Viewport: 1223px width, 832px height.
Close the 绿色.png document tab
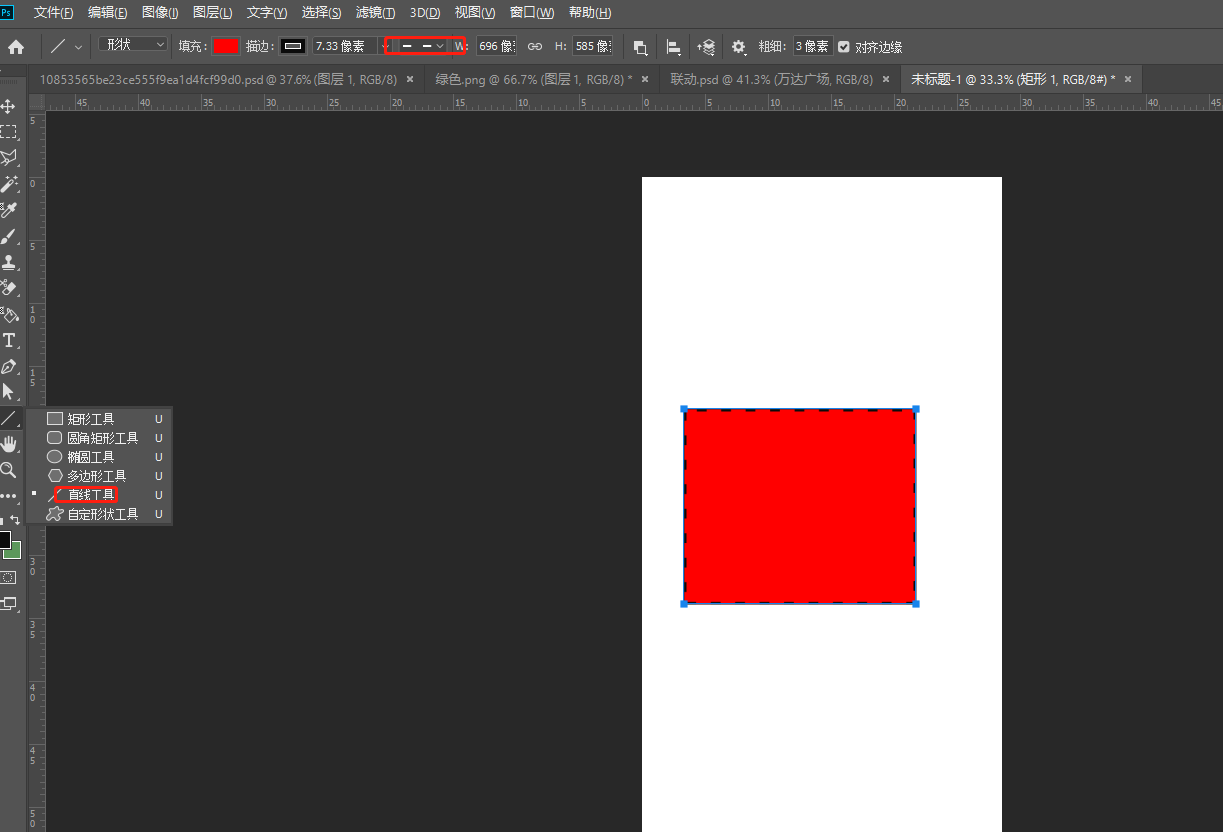(x=645, y=79)
